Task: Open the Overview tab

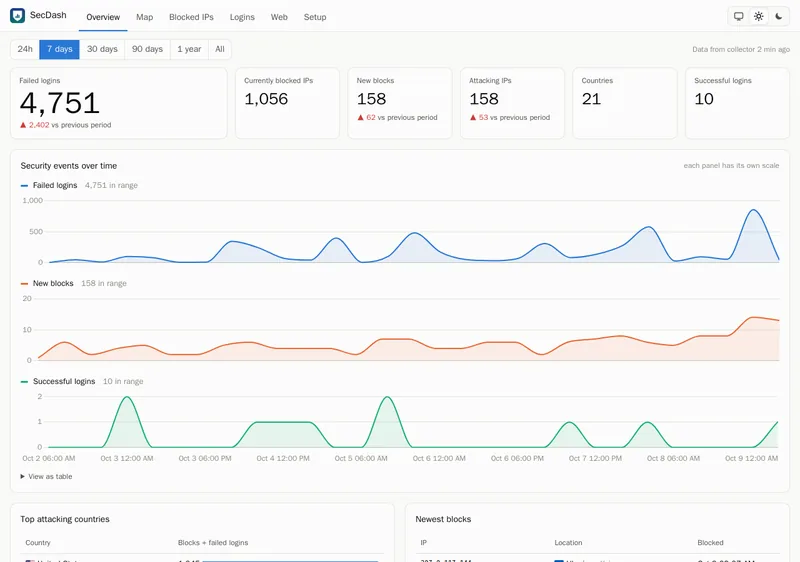Action: [103, 17]
